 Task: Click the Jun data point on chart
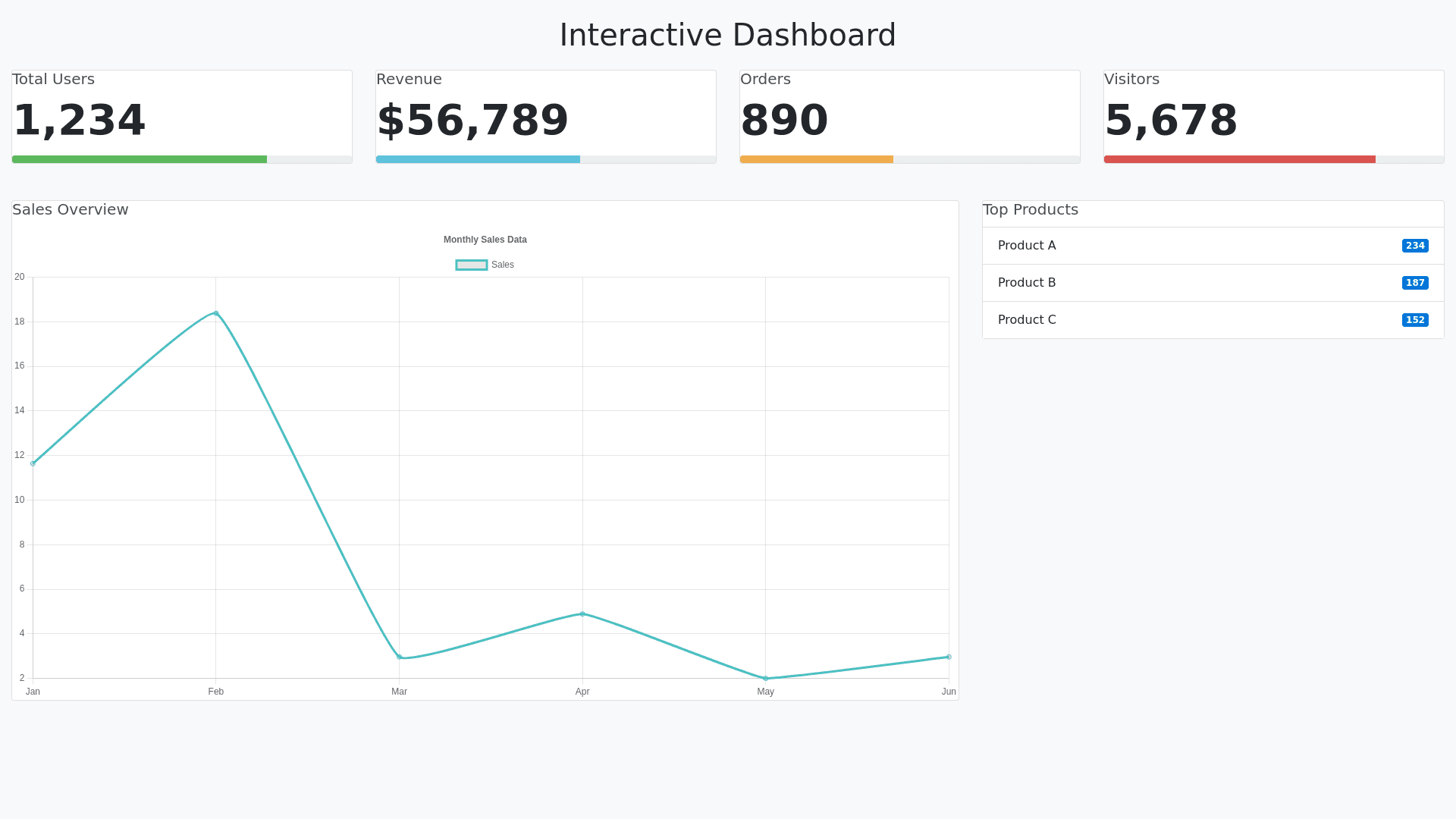(949, 657)
